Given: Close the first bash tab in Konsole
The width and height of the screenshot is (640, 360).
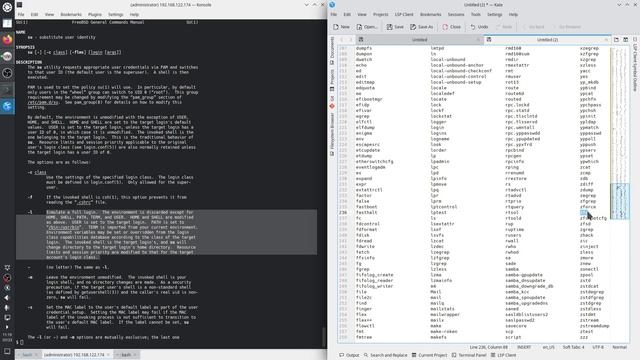Looking at the screenshot, I should 36,355.
